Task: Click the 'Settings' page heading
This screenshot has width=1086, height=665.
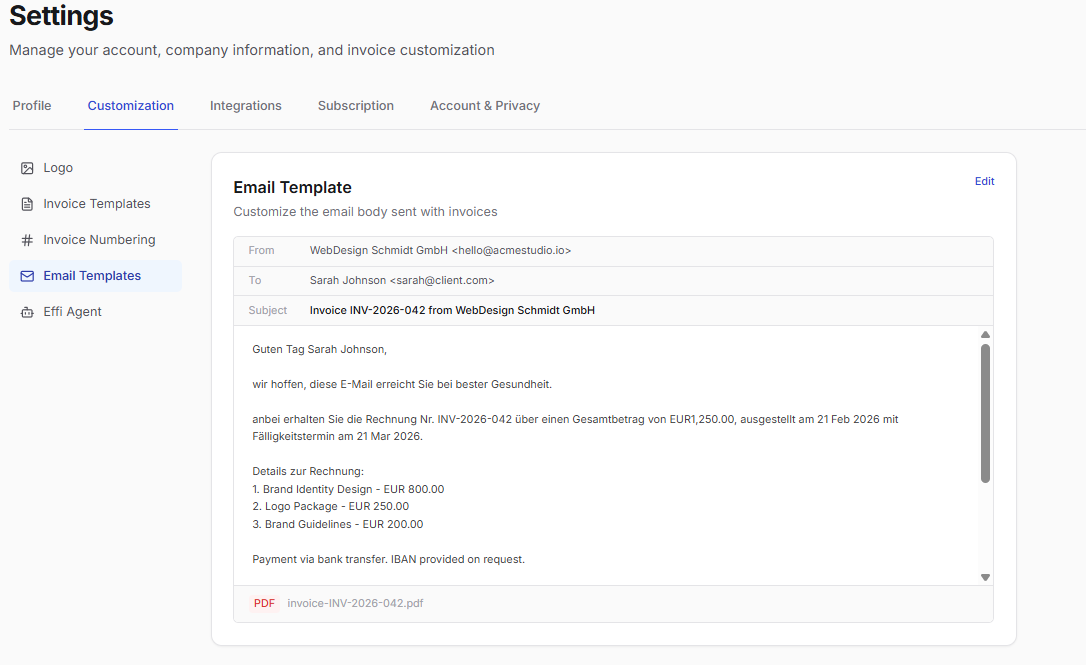Action: 61,15
